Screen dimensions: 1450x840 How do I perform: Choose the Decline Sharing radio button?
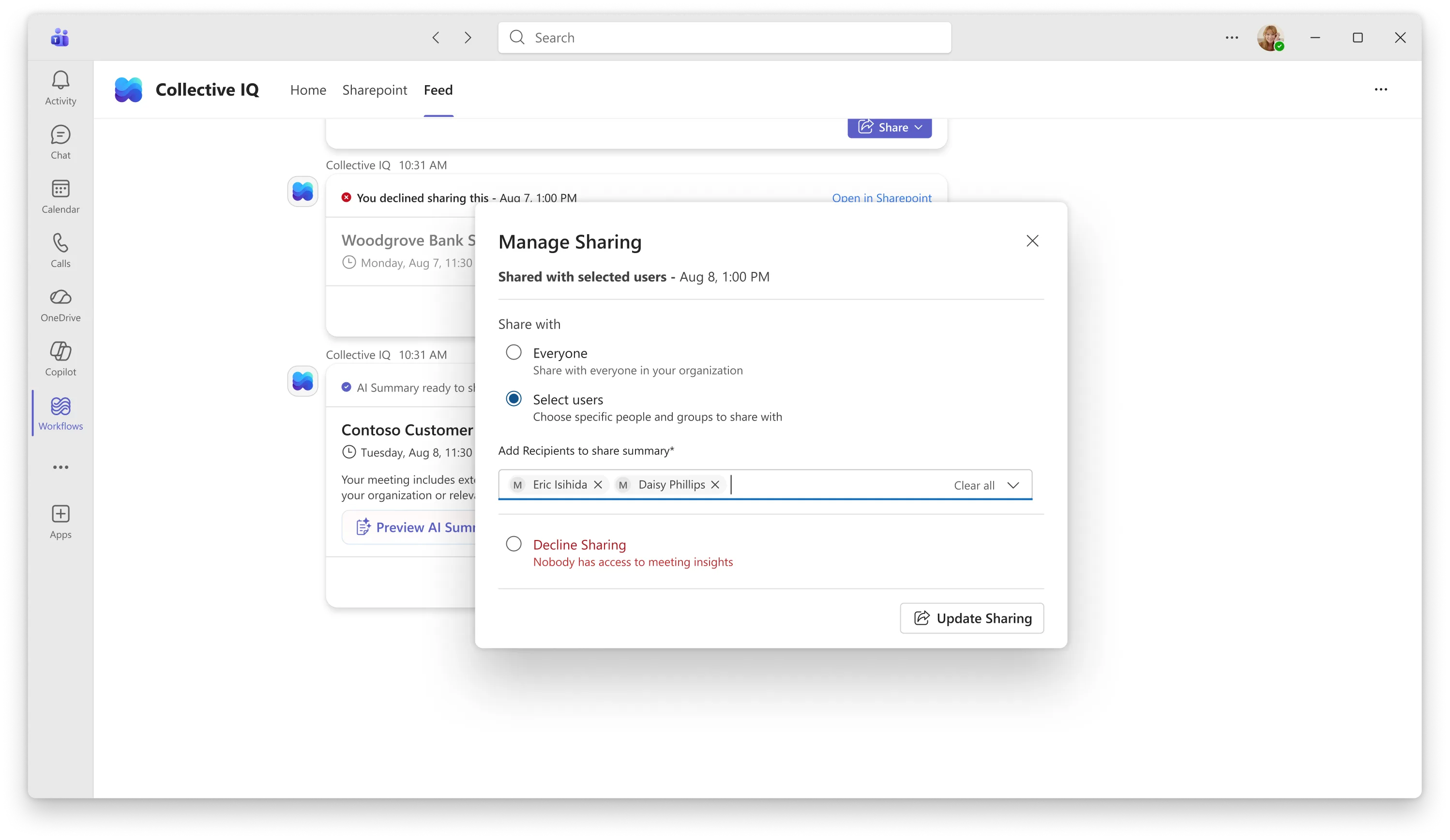(513, 544)
